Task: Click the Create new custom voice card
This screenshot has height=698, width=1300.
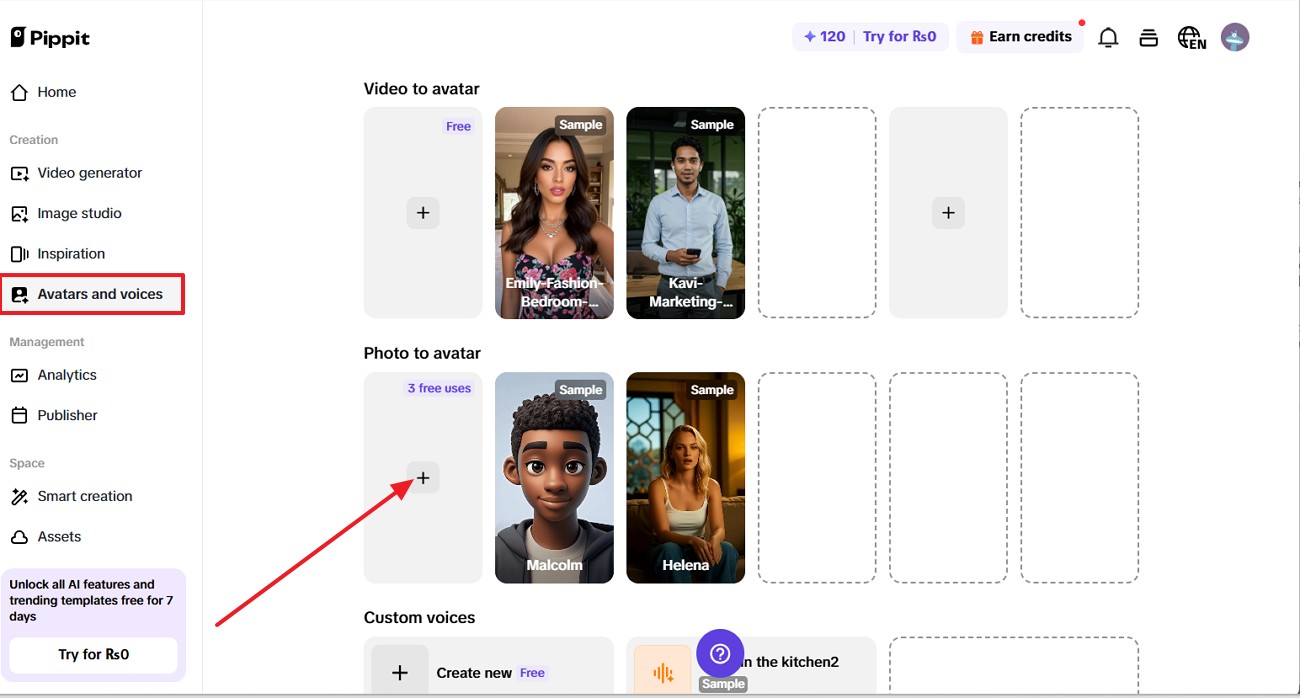Action: [x=489, y=668]
